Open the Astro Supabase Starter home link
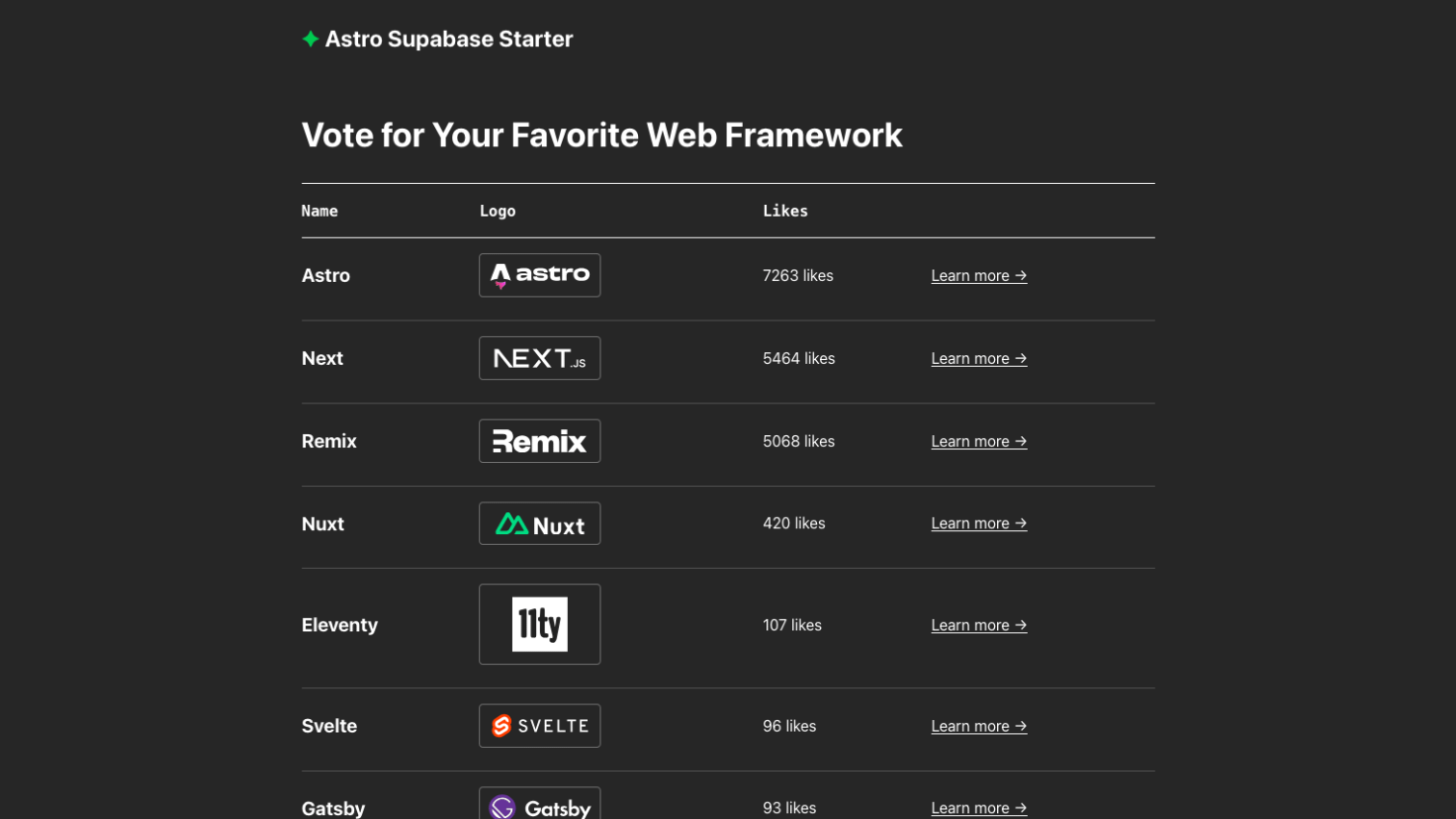The width and height of the screenshot is (1456, 819). [x=449, y=40]
